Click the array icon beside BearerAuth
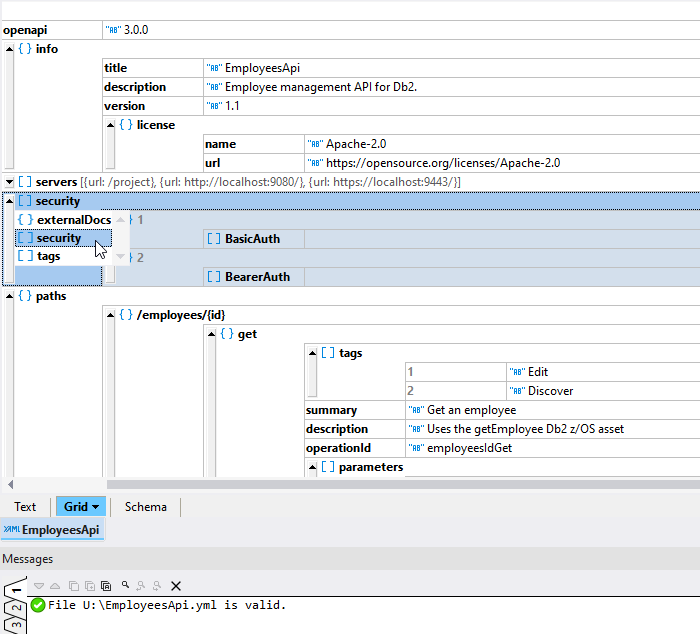The width and height of the screenshot is (700, 634). click(213, 277)
